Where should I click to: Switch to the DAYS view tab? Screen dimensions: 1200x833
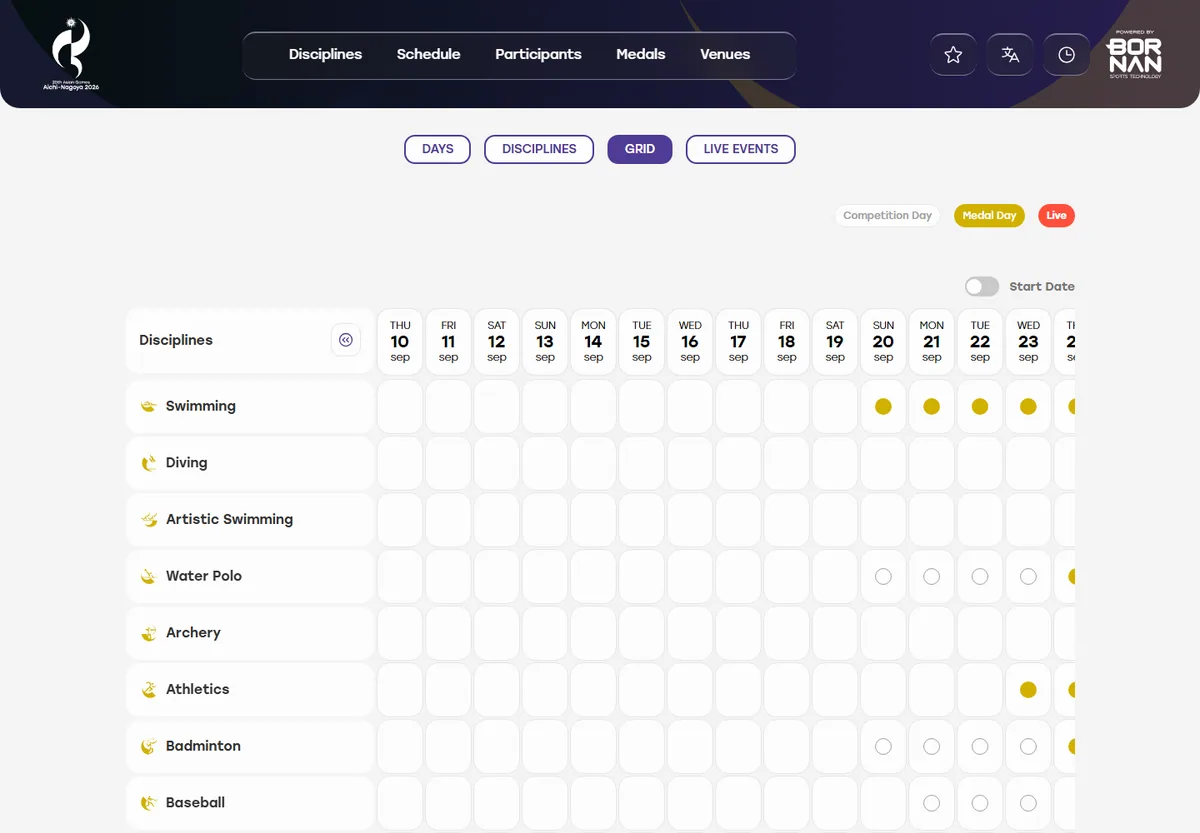click(x=438, y=149)
